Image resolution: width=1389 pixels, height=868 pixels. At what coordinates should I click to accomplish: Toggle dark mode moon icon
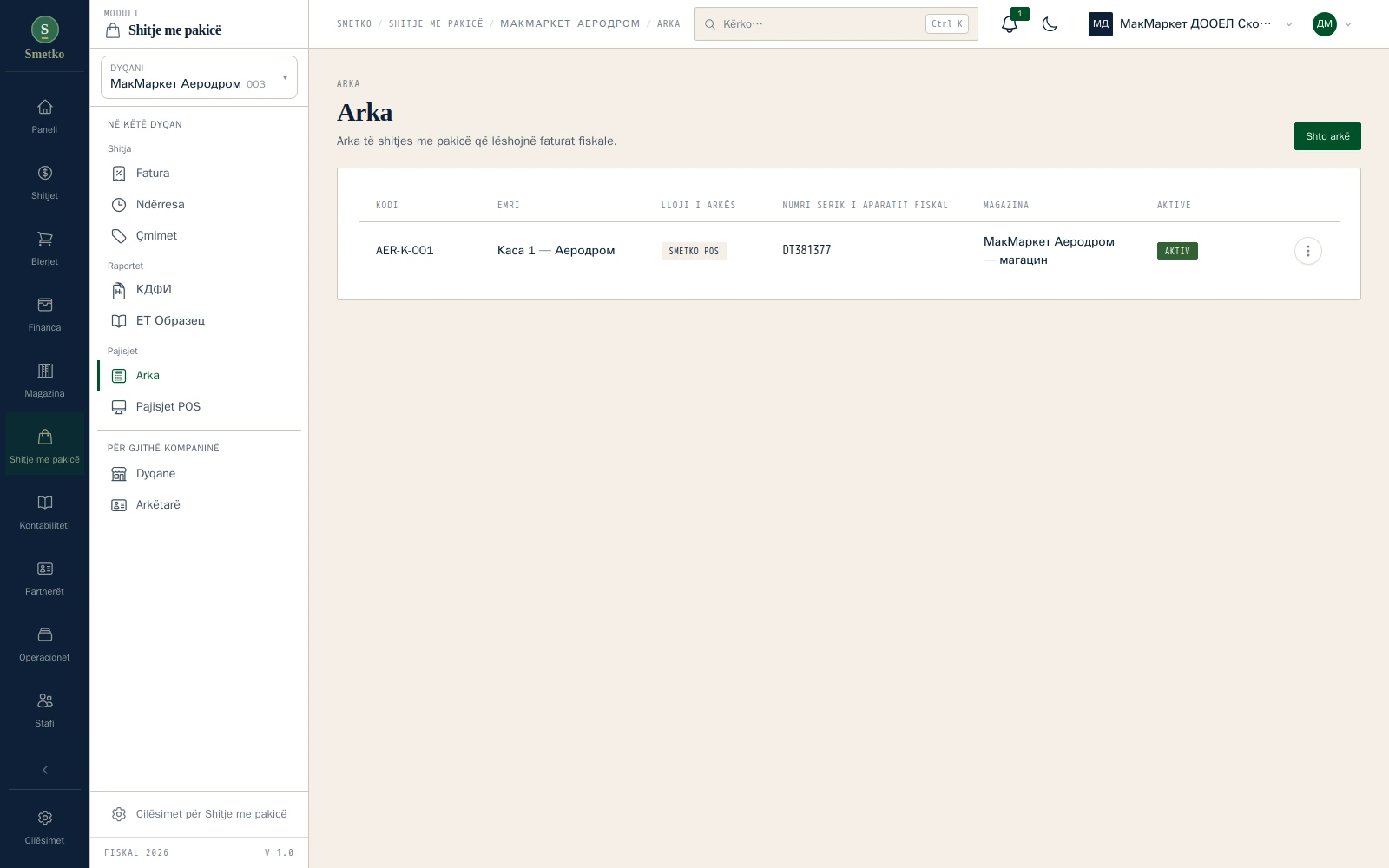[x=1050, y=24]
